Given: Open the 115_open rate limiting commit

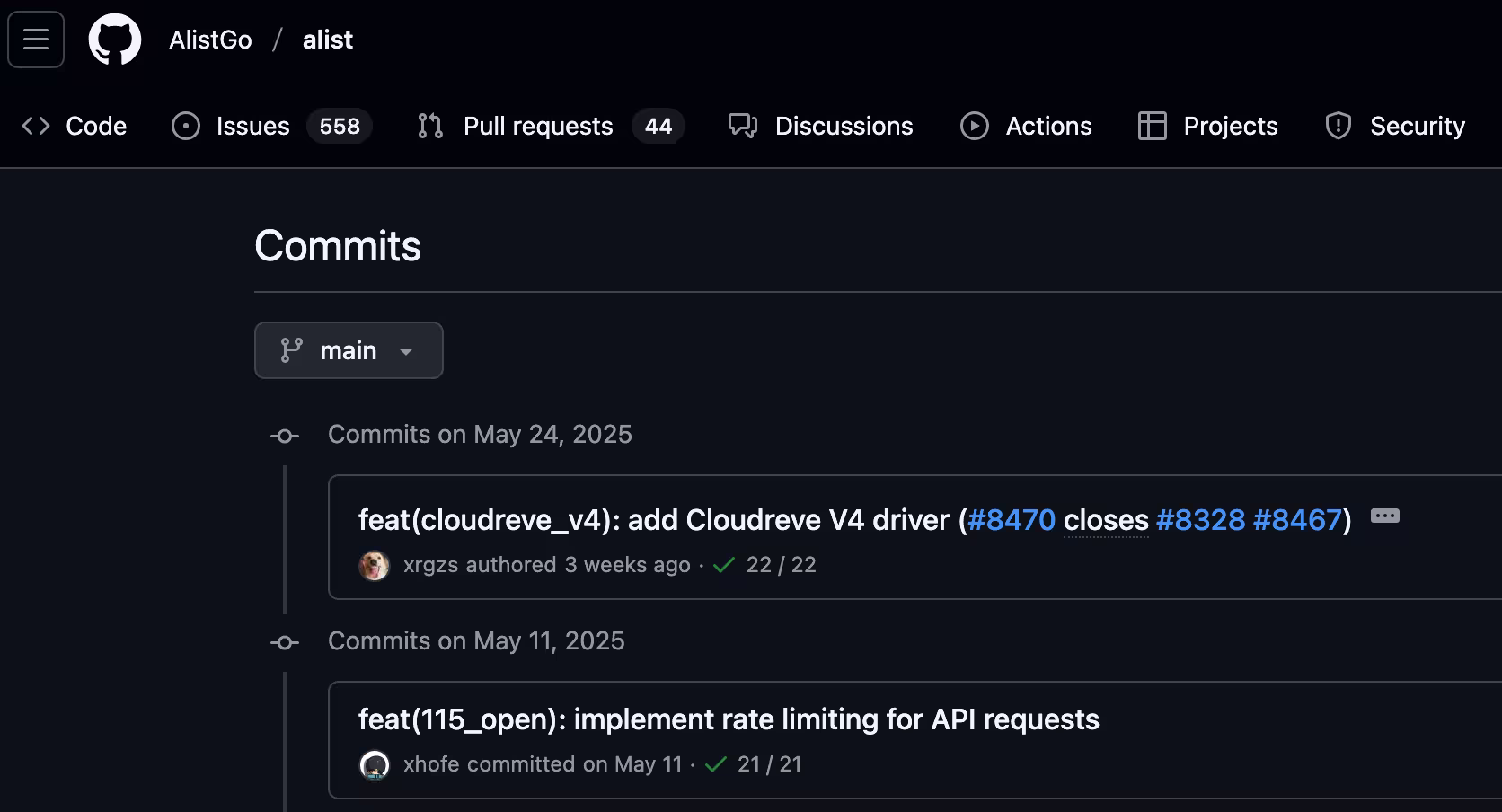Looking at the screenshot, I should [729, 719].
